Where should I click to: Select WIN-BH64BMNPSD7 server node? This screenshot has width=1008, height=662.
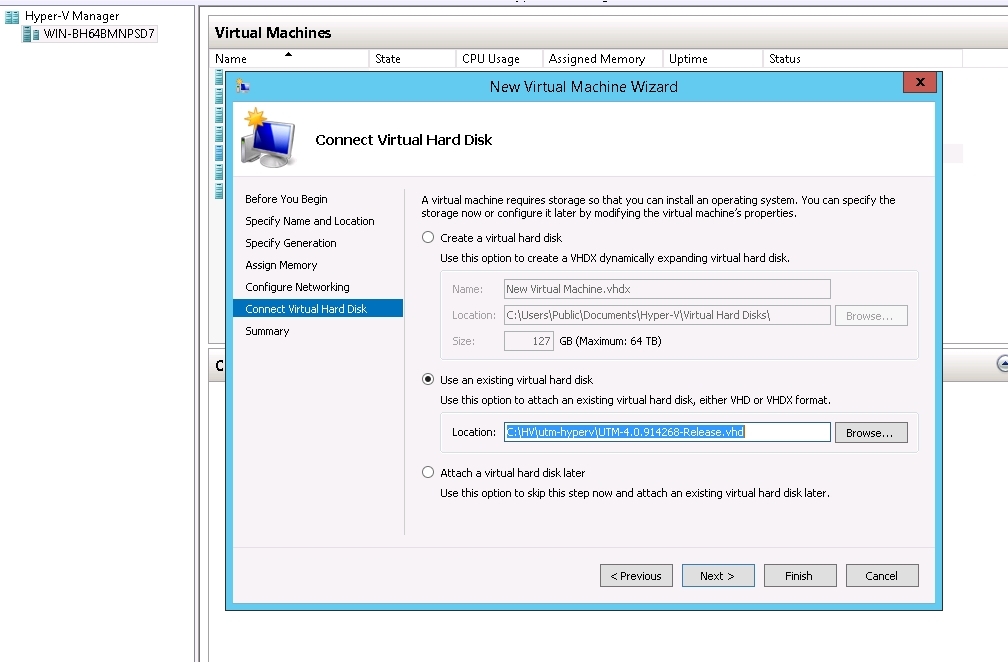[99, 34]
